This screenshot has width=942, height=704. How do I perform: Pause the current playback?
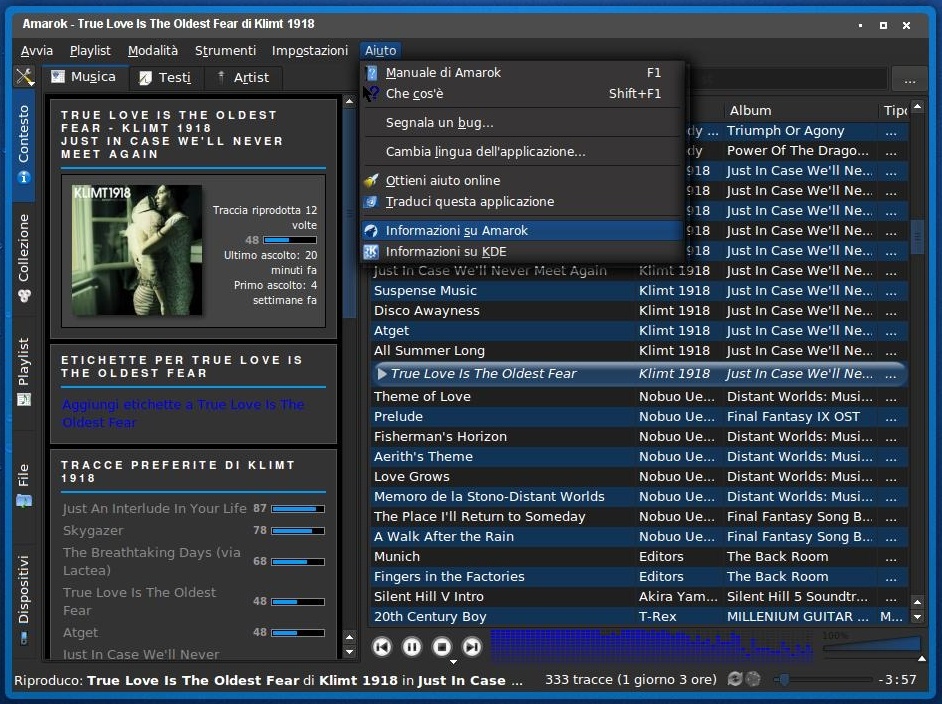[412, 646]
